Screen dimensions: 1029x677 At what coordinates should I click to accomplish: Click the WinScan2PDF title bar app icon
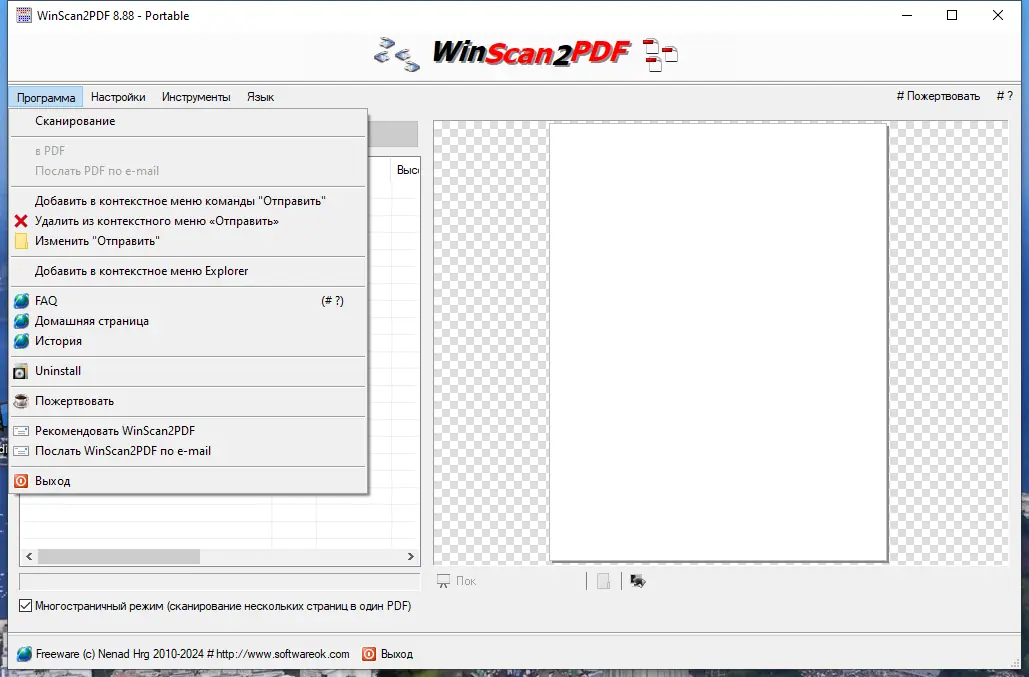[24, 15]
